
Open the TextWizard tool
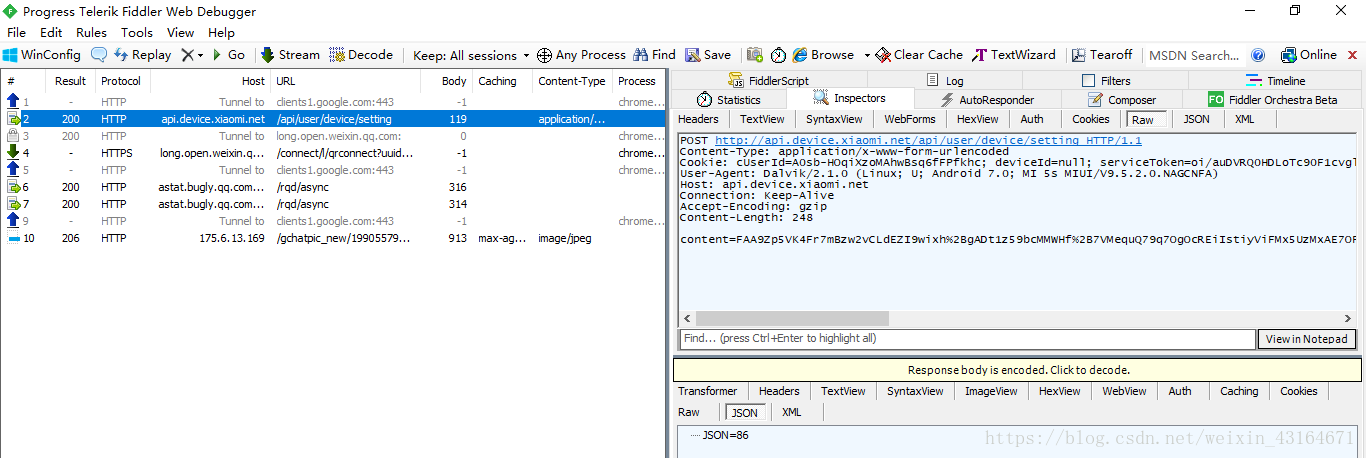(x=1015, y=55)
